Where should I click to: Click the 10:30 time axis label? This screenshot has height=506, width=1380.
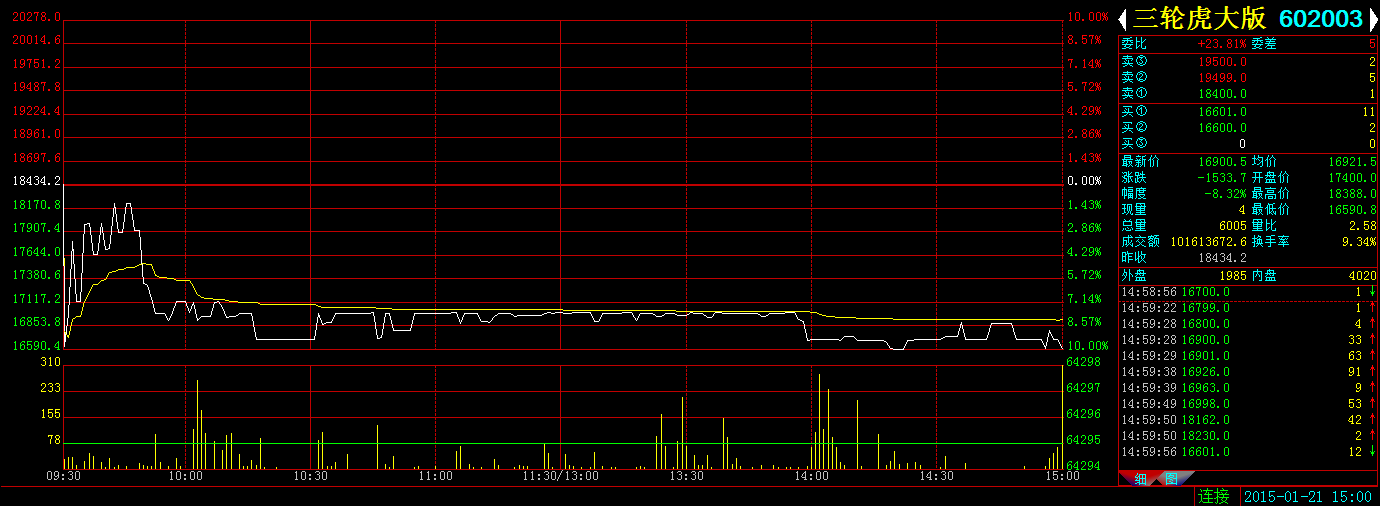(311, 477)
